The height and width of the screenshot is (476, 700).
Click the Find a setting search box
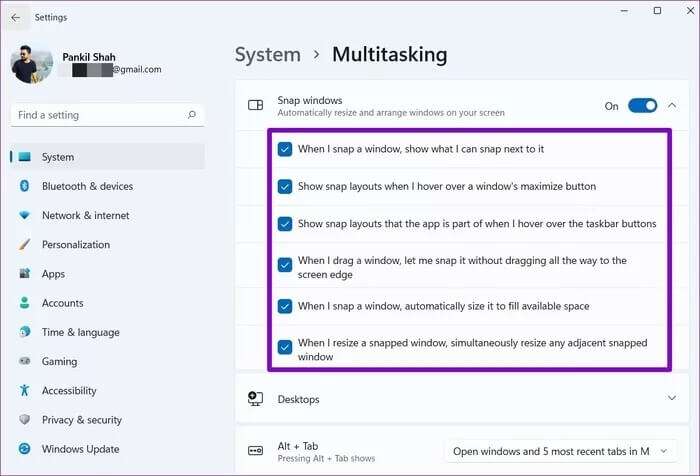(x=100, y=116)
